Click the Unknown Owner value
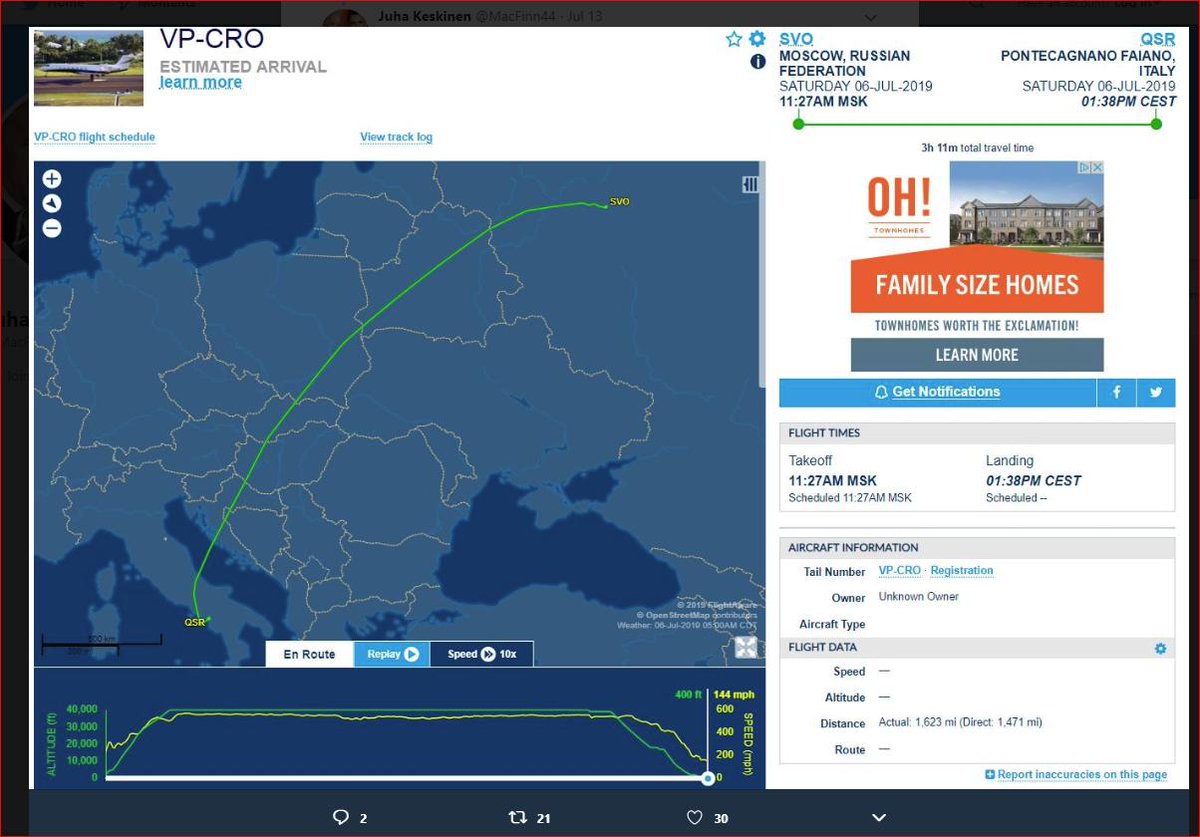 (x=918, y=597)
